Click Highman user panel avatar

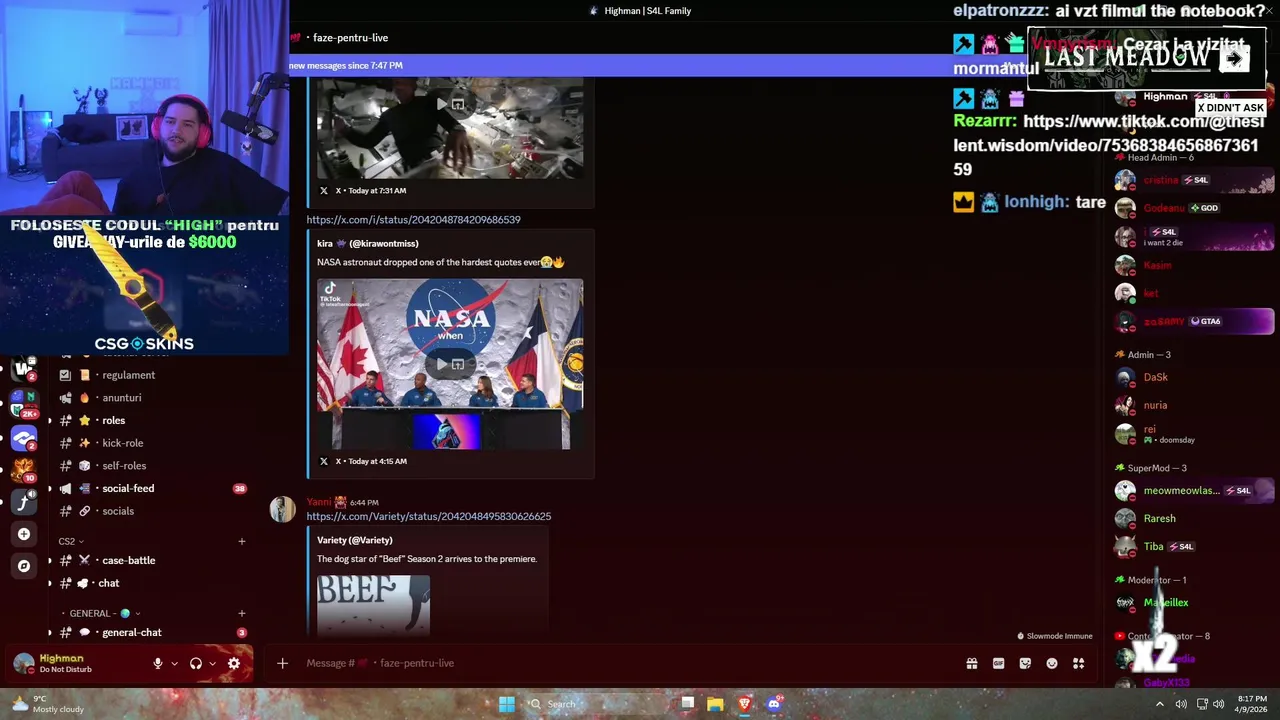pyautogui.click(x=24, y=663)
